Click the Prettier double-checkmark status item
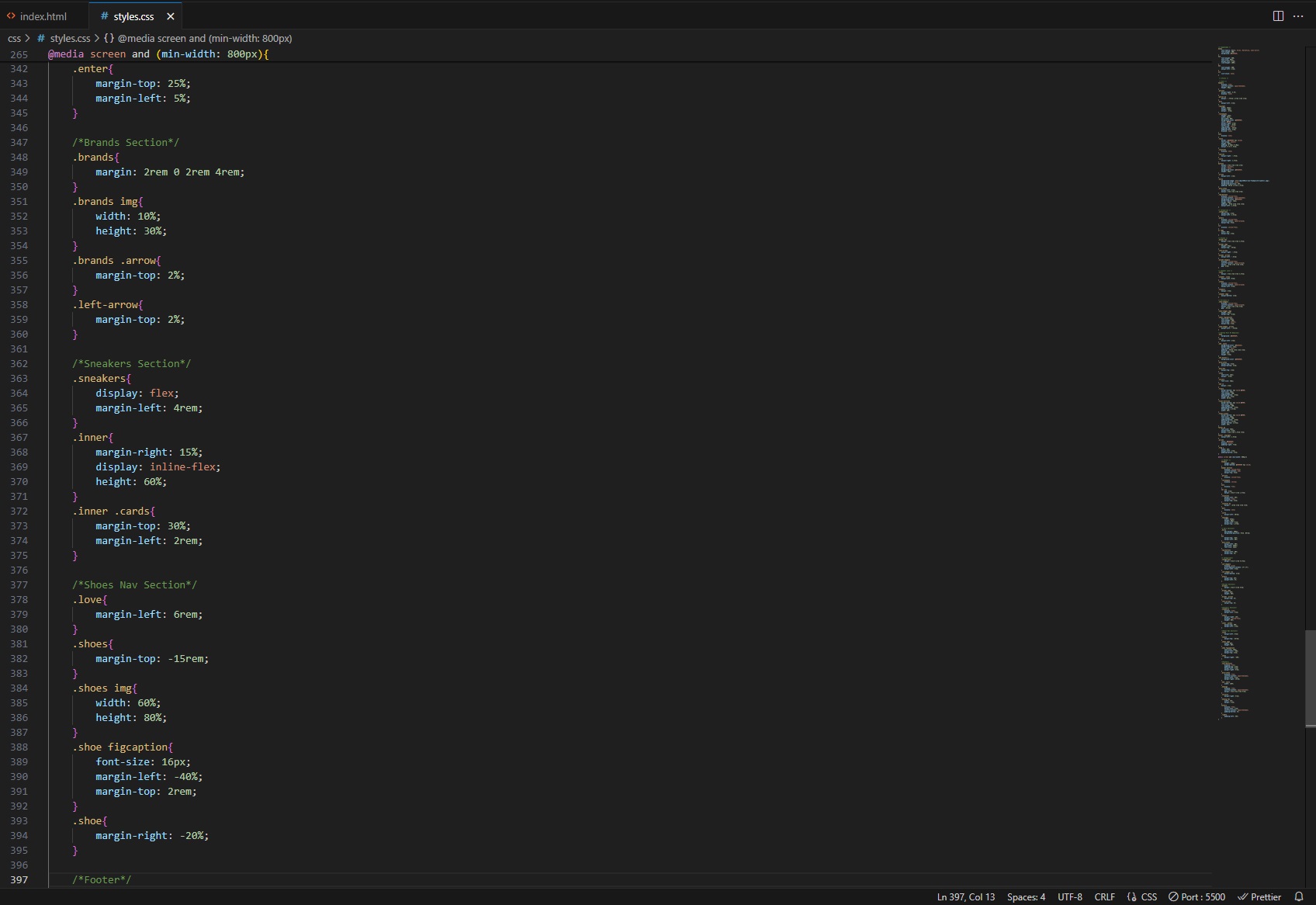 tap(1259, 896)
